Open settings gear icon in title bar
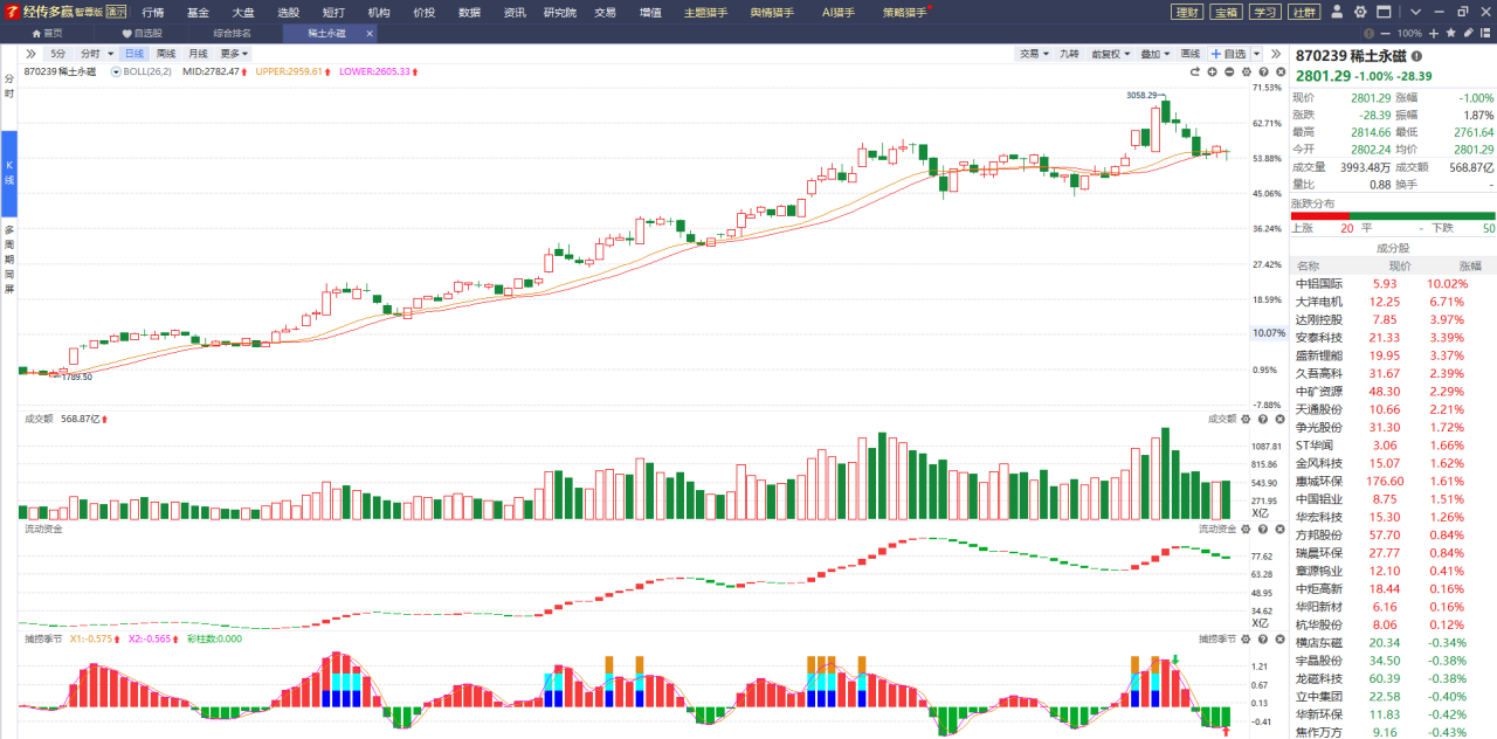The image size is (1497, 739). [x=1360, y=12]
